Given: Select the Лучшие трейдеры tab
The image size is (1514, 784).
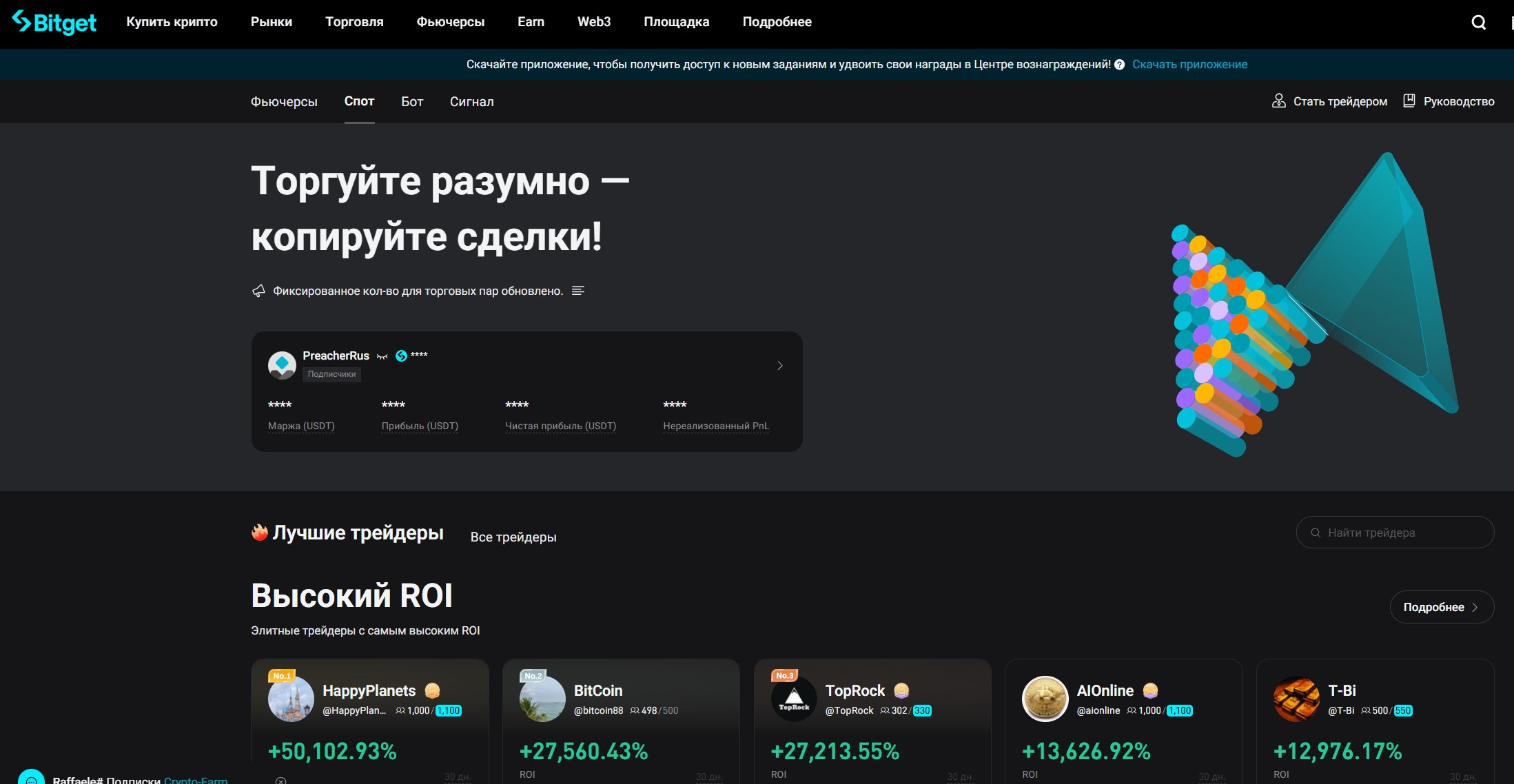Looking at the screenshot, I should tap(358, 533).
